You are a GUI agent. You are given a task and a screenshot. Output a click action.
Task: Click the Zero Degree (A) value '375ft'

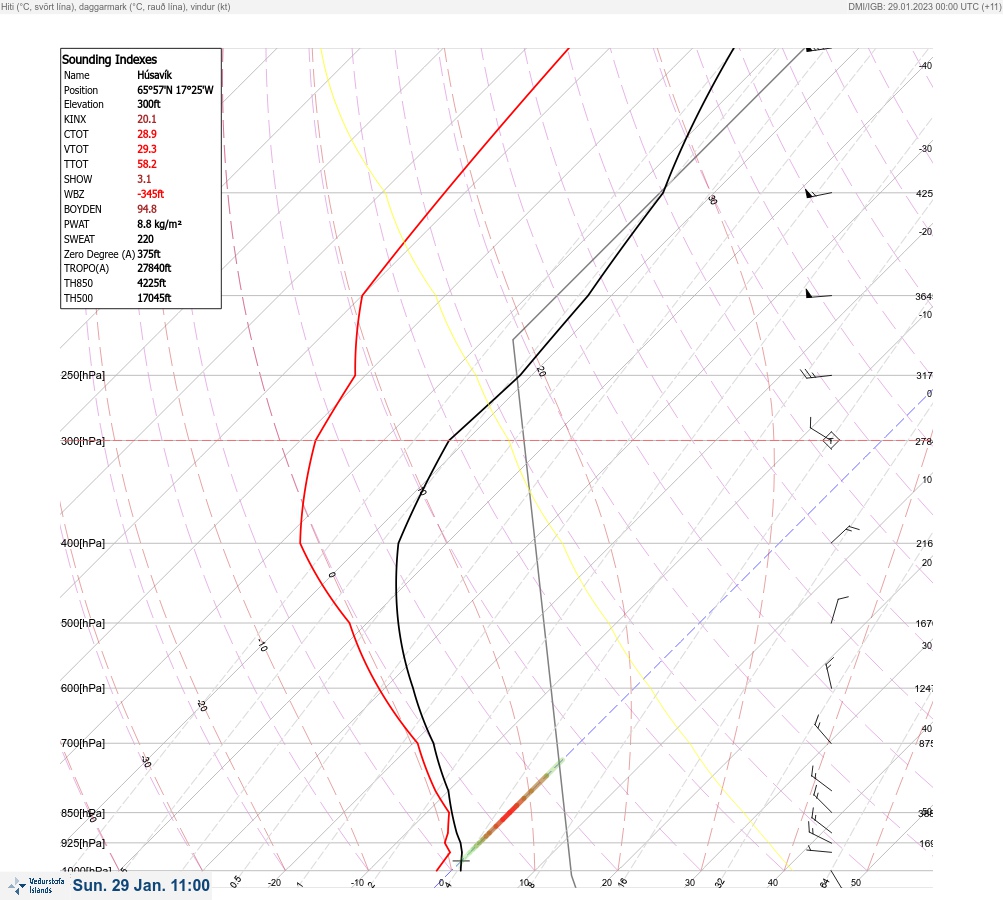148,254
